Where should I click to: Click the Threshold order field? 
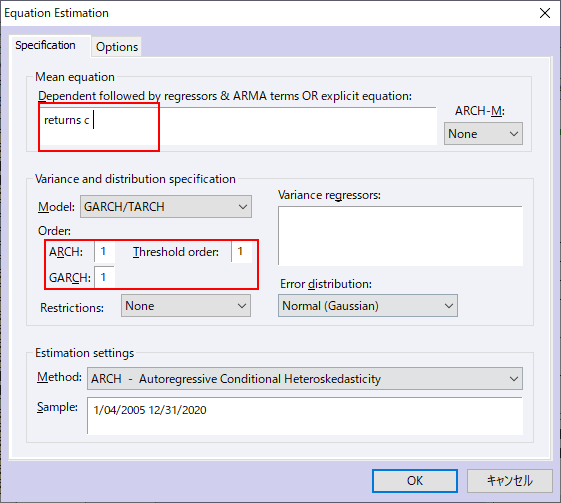coord(242,252)
